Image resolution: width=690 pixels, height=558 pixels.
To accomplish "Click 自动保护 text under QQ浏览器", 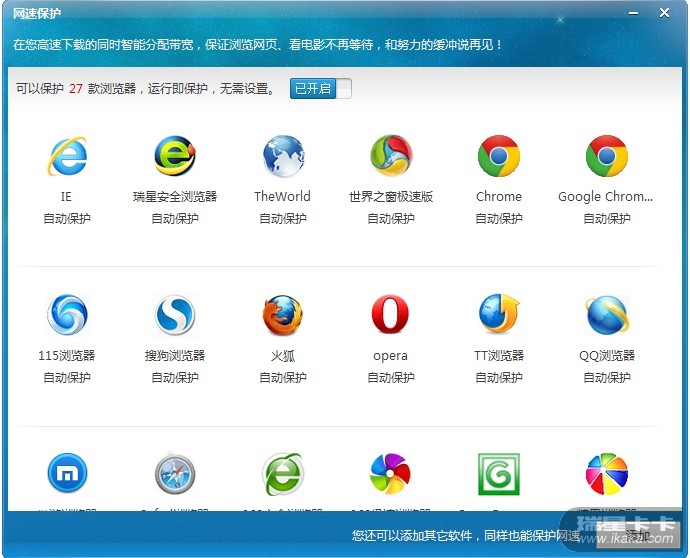I will (x=607, y=377).
